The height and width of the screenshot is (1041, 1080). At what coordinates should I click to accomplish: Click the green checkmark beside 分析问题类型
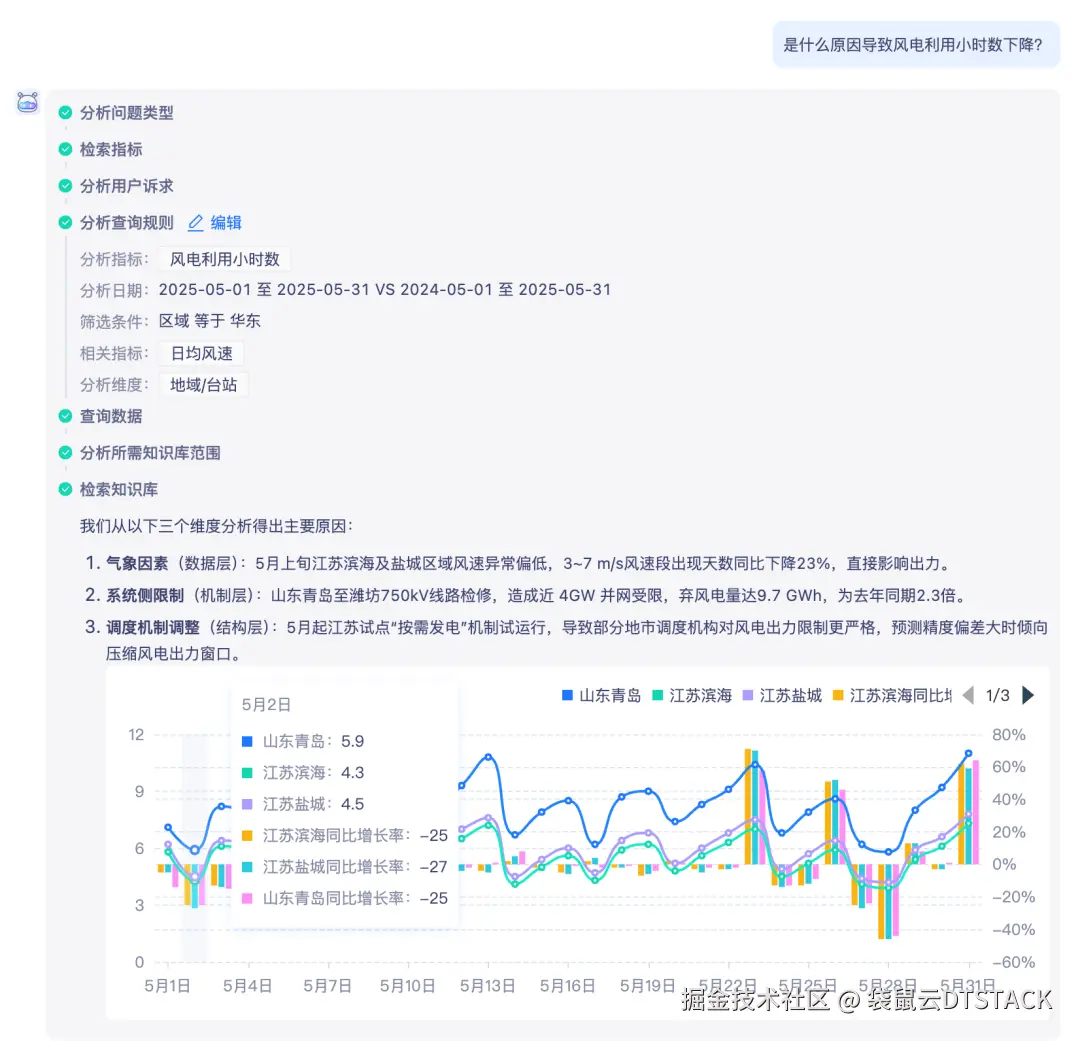tap(64, 113)
